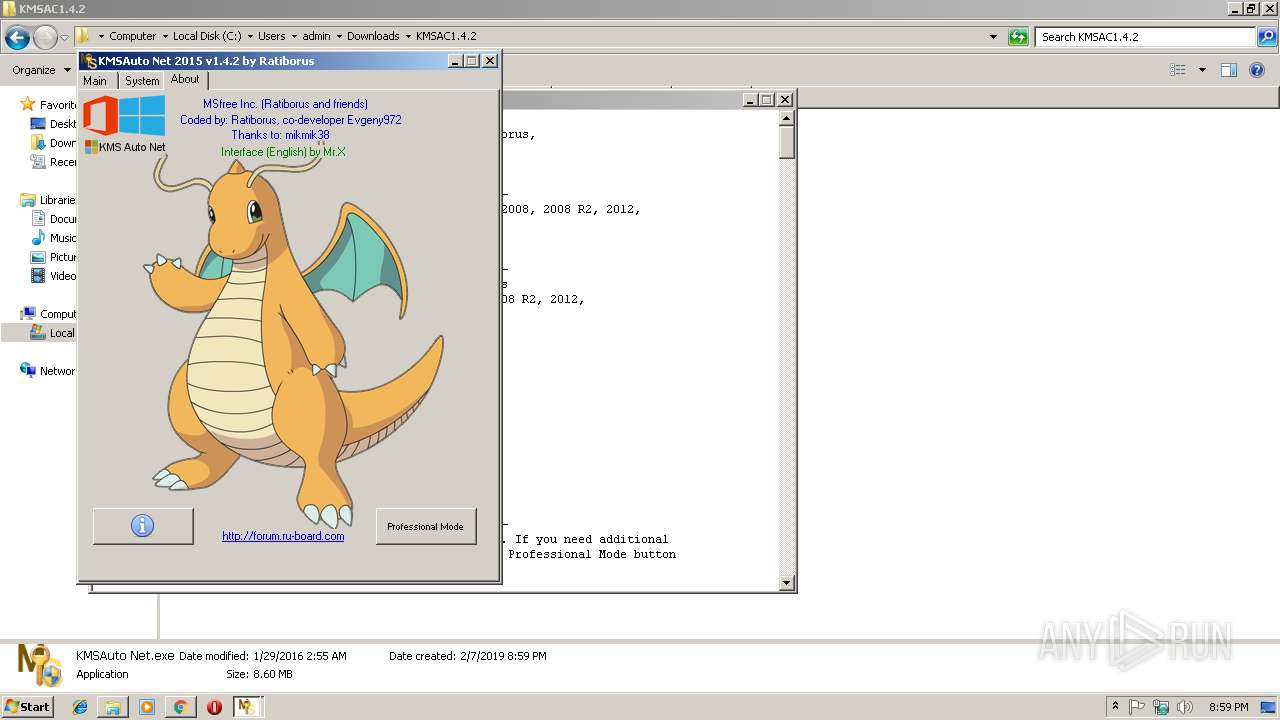
Task: Expand the arrow after Local Disk (C:) breadcrumb
Action: (250, 36)
